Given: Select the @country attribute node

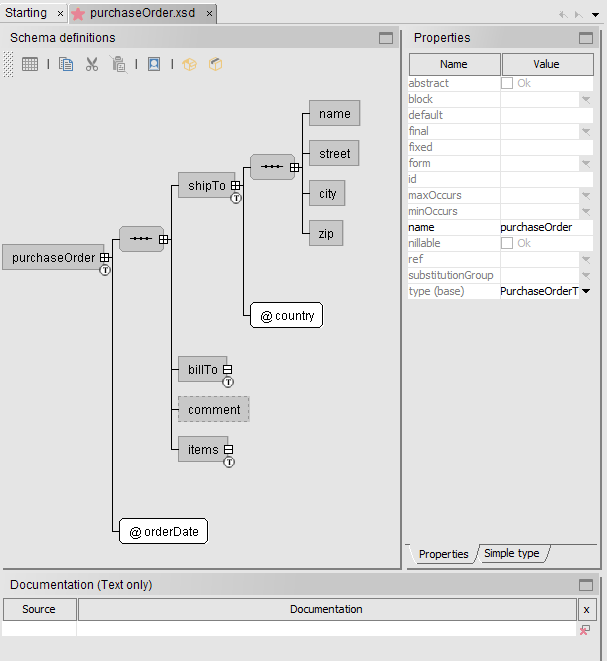Looking at the screenshot, I should [287, 315].
